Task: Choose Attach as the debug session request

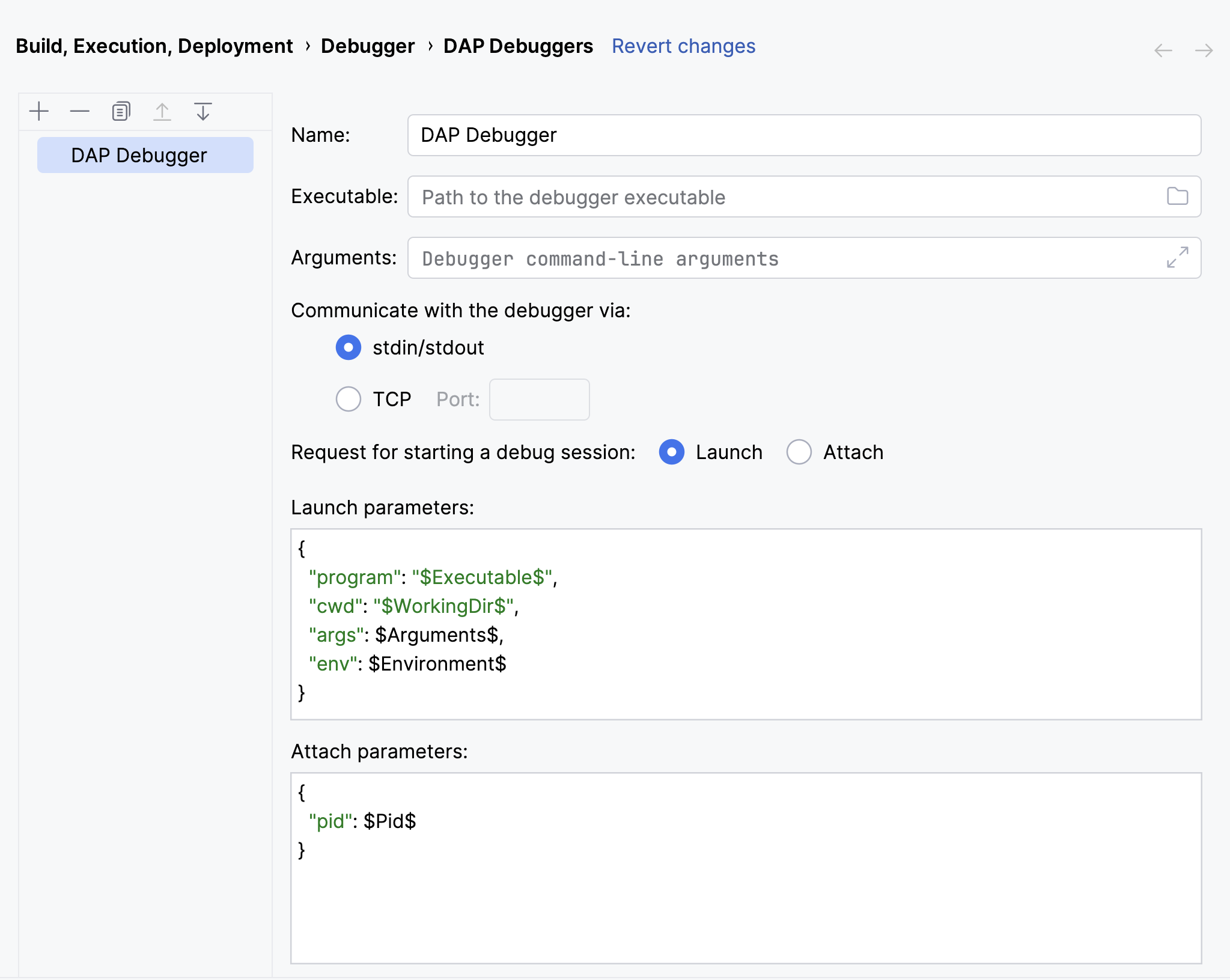Action: [799, 452]
